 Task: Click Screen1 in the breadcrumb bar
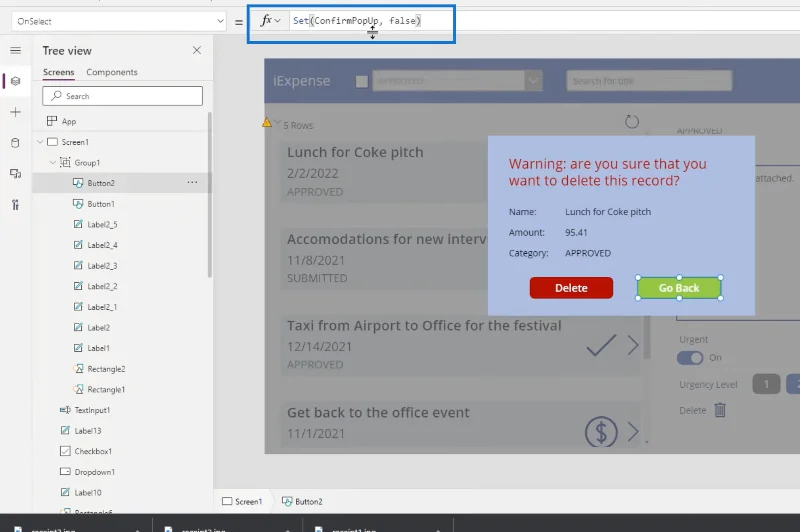pyautogui.click(x=242, y=501)
